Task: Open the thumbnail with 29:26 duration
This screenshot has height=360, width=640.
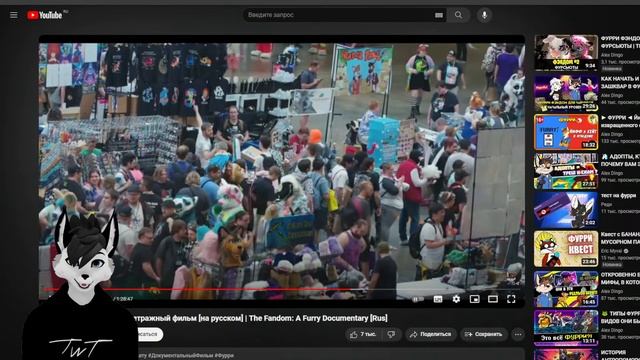Action: [566, 93]
